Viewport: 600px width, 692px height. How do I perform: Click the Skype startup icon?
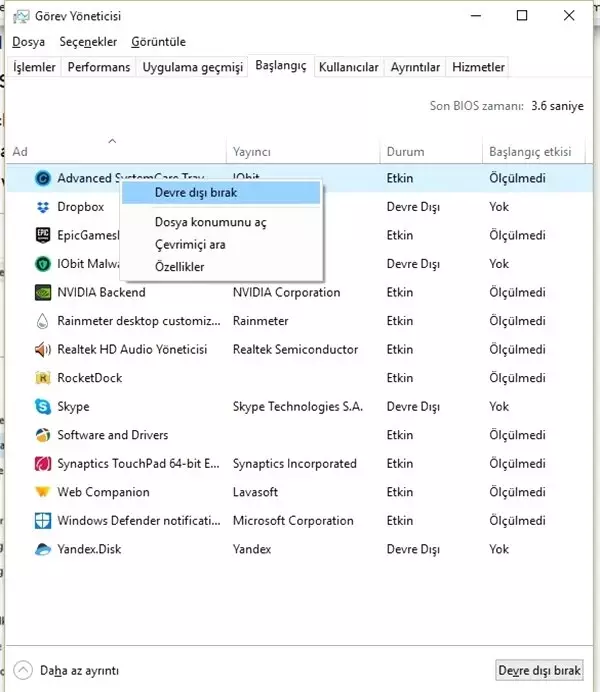(43, 406)
